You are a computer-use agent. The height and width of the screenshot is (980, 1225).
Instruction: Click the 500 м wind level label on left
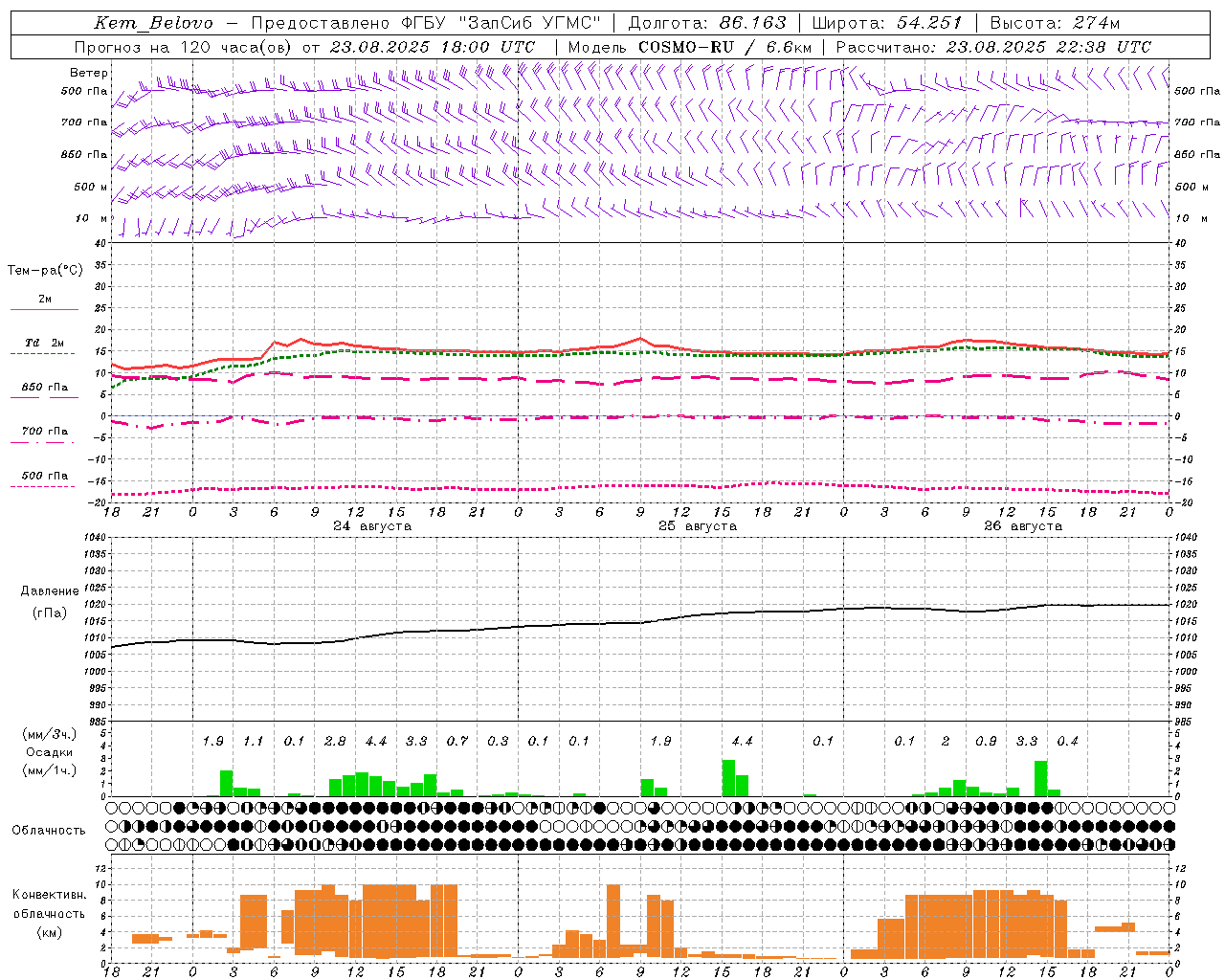[x=92, y=188]
